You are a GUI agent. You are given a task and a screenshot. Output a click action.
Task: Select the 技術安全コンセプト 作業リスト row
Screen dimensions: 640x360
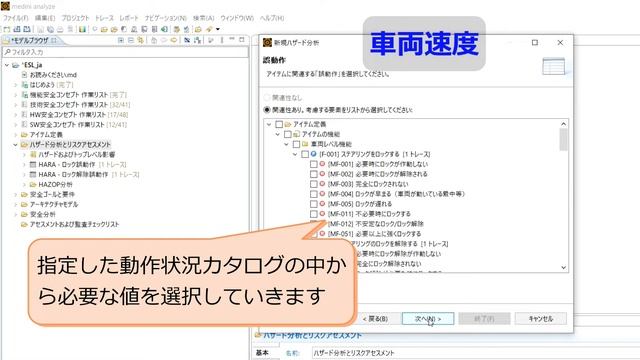(x=80, y=104)
